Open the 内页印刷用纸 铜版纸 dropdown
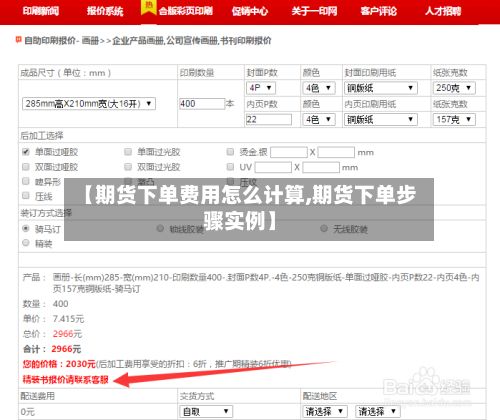Viewport: 500px width, 420px height. point(381,119)
